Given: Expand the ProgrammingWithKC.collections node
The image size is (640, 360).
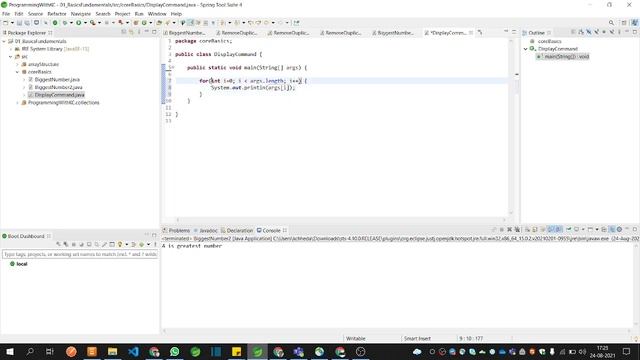Looking at the screenshot, I should click(x=18, y=103).
